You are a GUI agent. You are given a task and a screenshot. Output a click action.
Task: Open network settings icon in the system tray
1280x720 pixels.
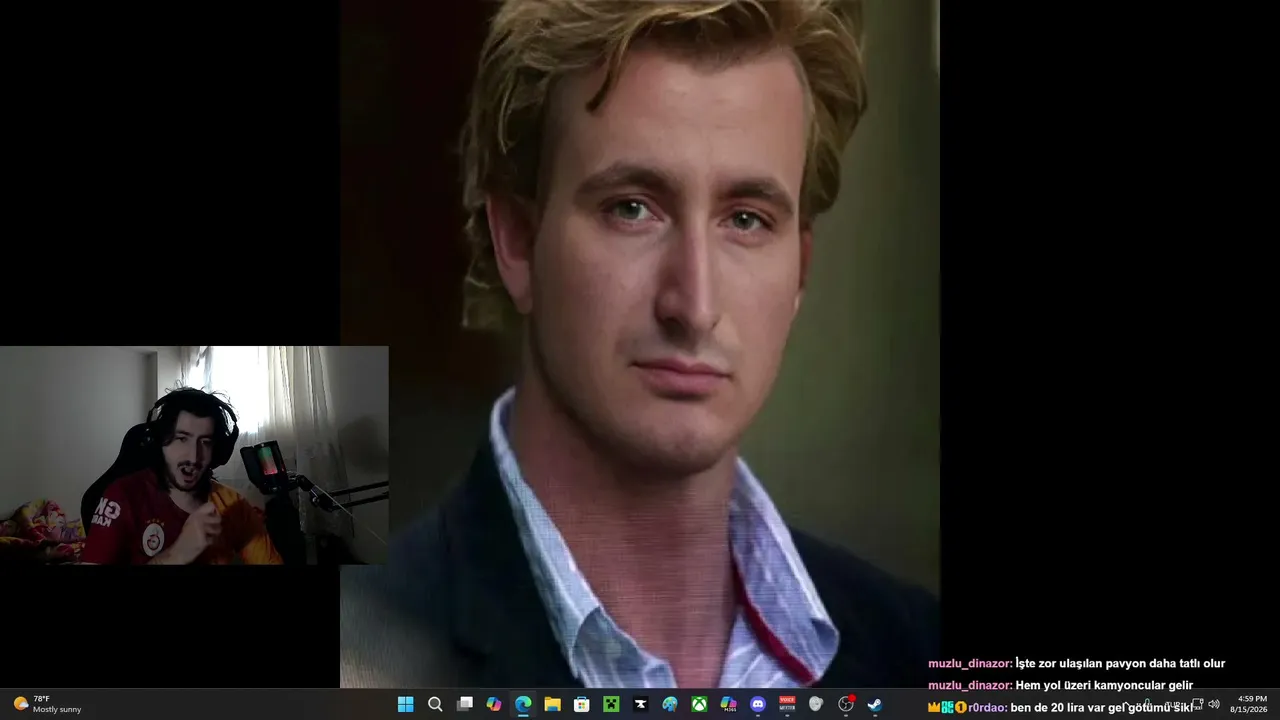click(1197, 704)
